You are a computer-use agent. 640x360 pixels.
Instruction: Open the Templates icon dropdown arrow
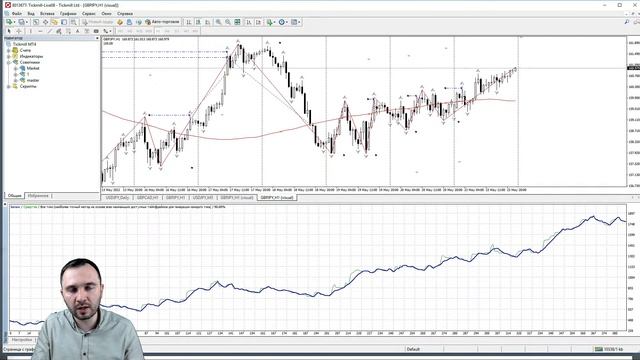299,22
